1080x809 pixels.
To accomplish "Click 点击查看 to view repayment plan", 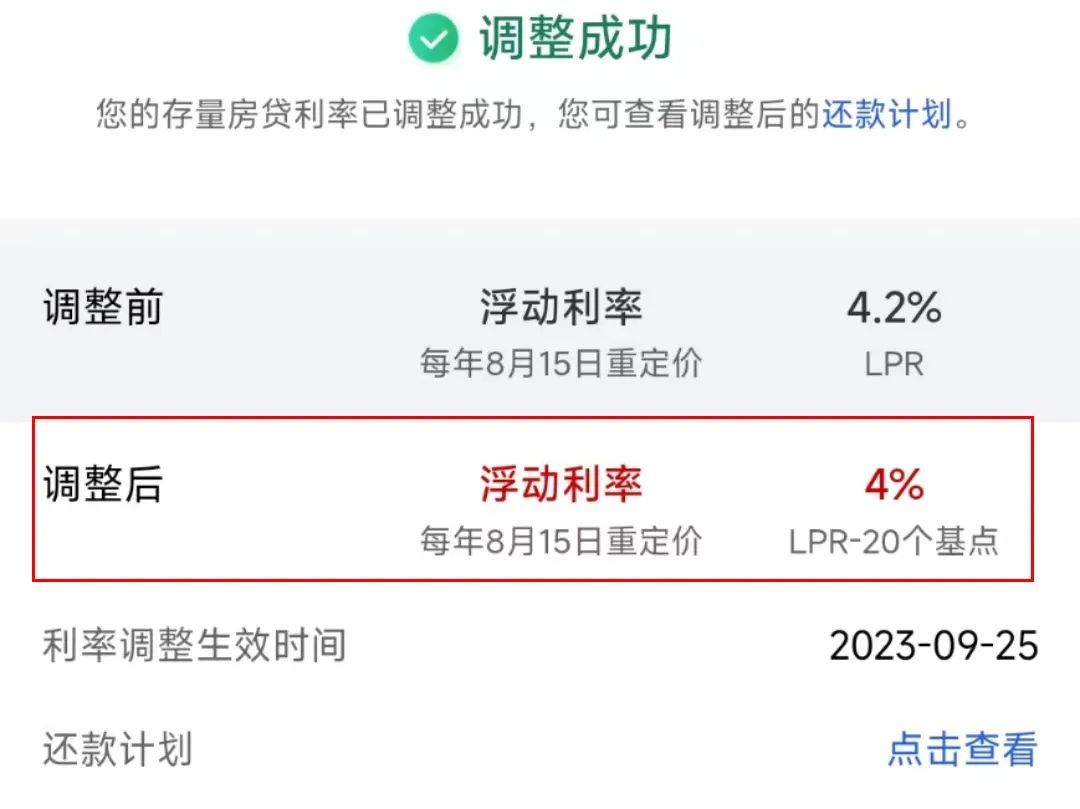I will [x=962, y=748].
